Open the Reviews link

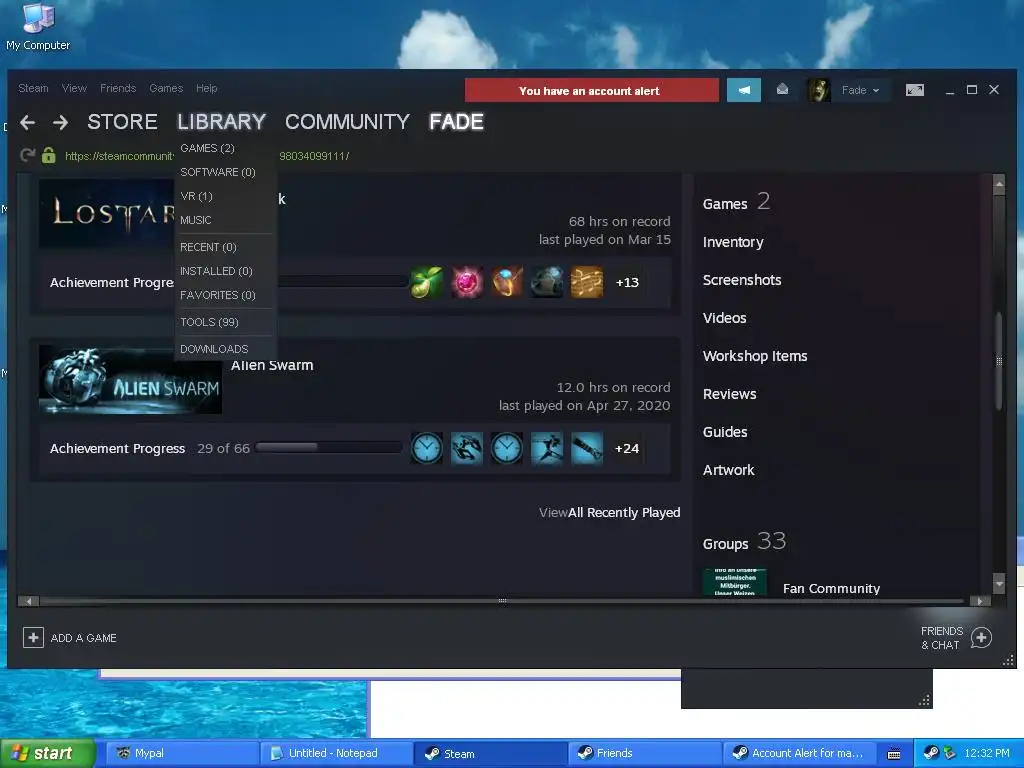tap(729, 394)
